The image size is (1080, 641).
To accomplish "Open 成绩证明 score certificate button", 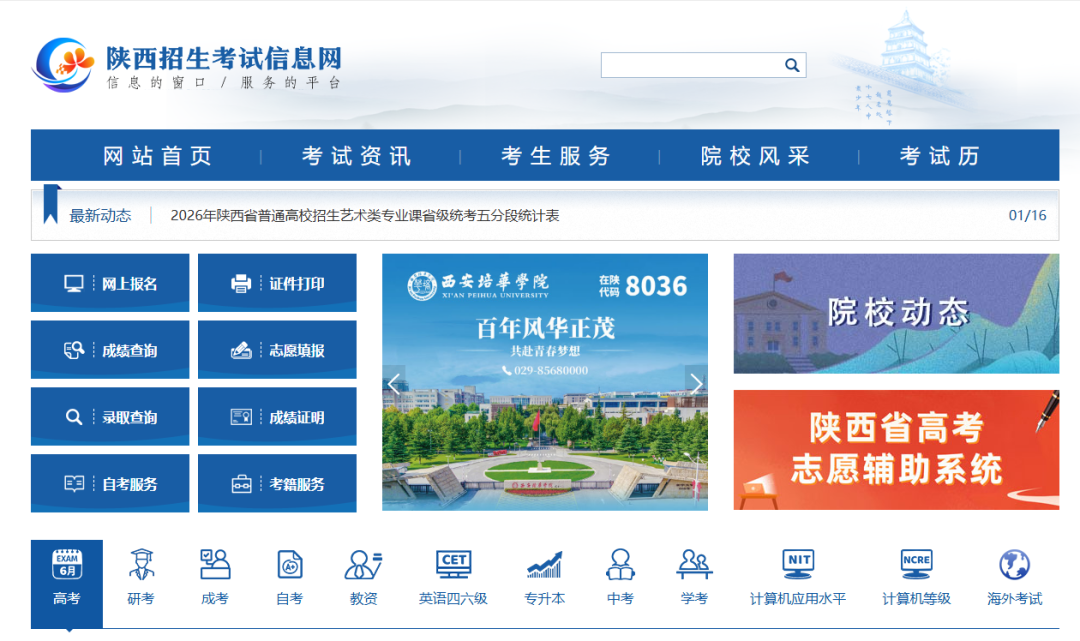I will tap(277, 417).
